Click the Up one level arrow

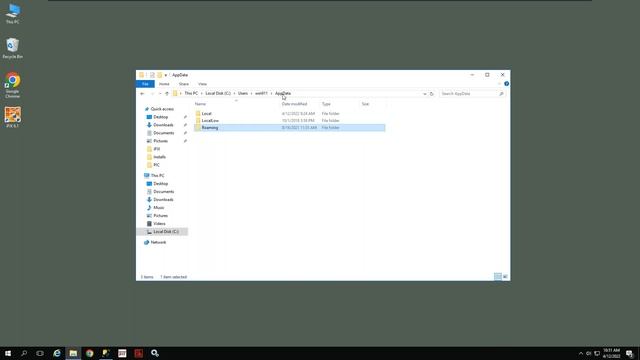167,93
